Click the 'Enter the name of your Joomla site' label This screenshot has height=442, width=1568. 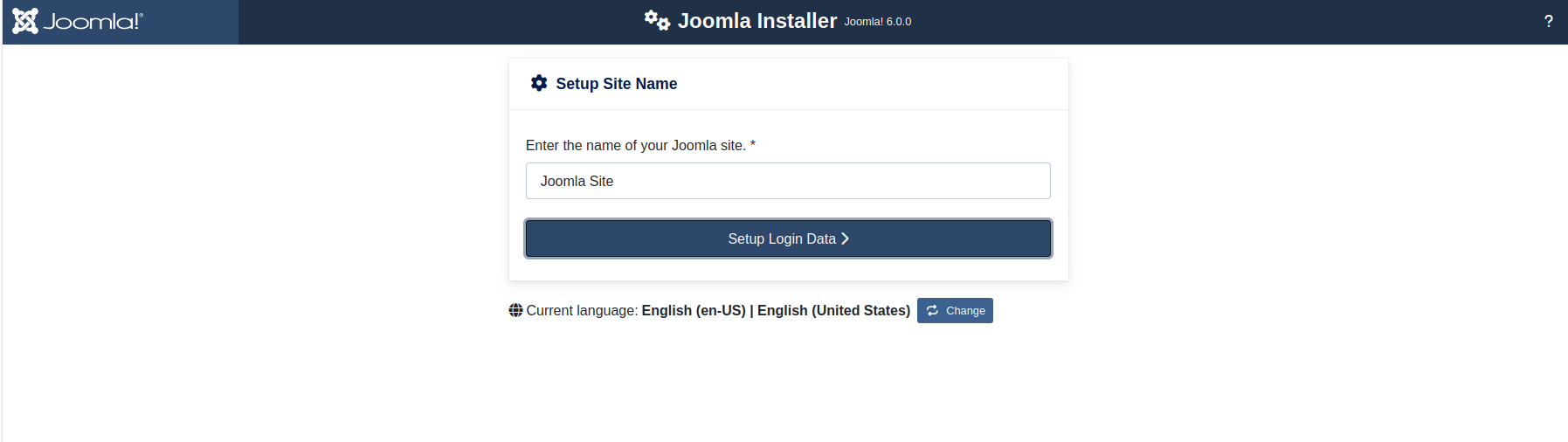click(x=635, y=145)
